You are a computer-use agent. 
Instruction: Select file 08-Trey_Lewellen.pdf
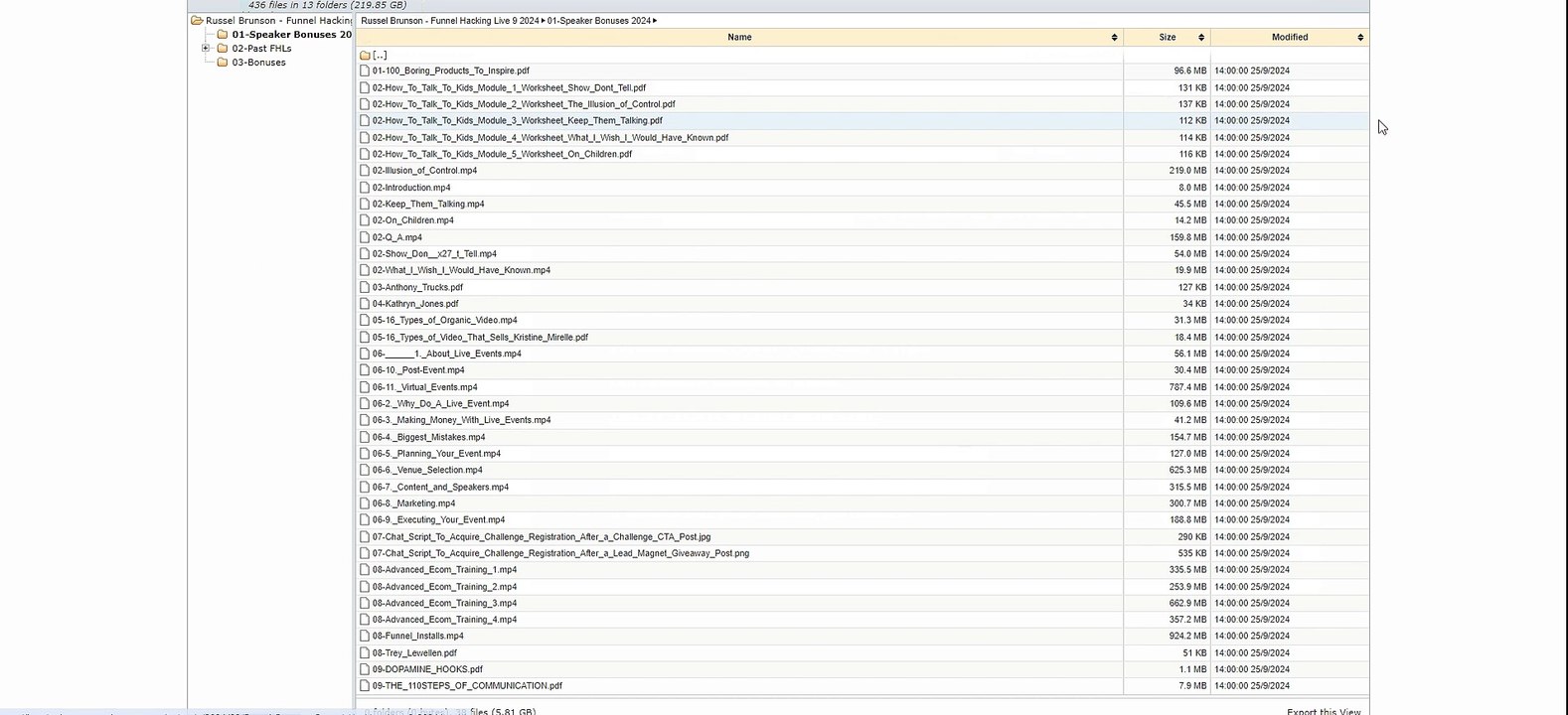[414, 652]
